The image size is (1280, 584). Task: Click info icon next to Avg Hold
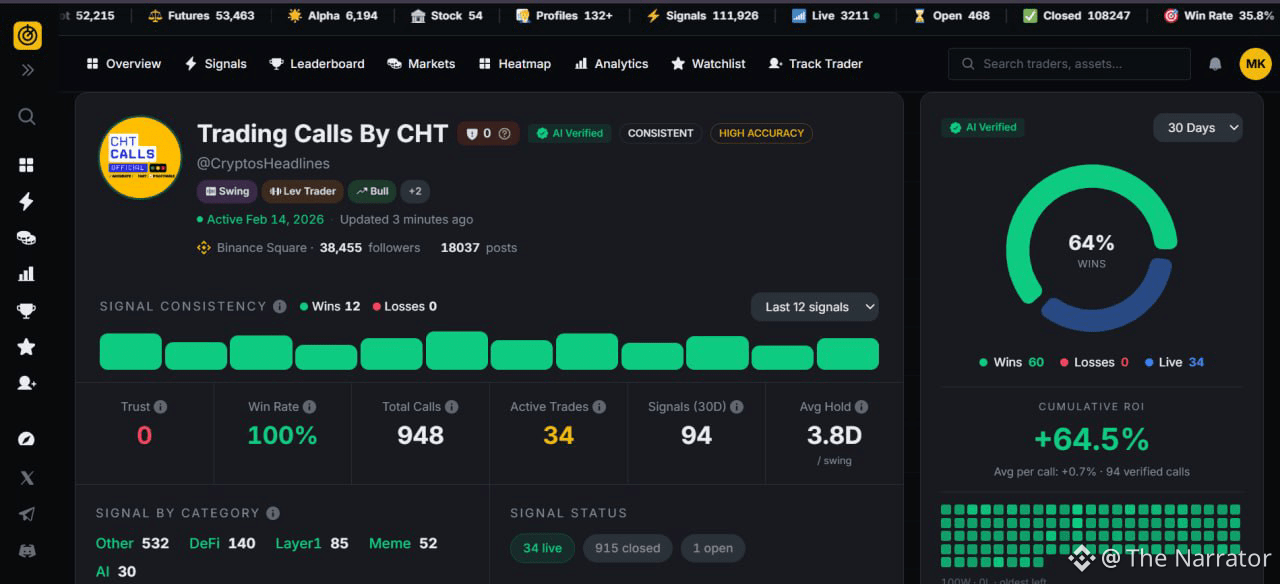coord(862,407)
